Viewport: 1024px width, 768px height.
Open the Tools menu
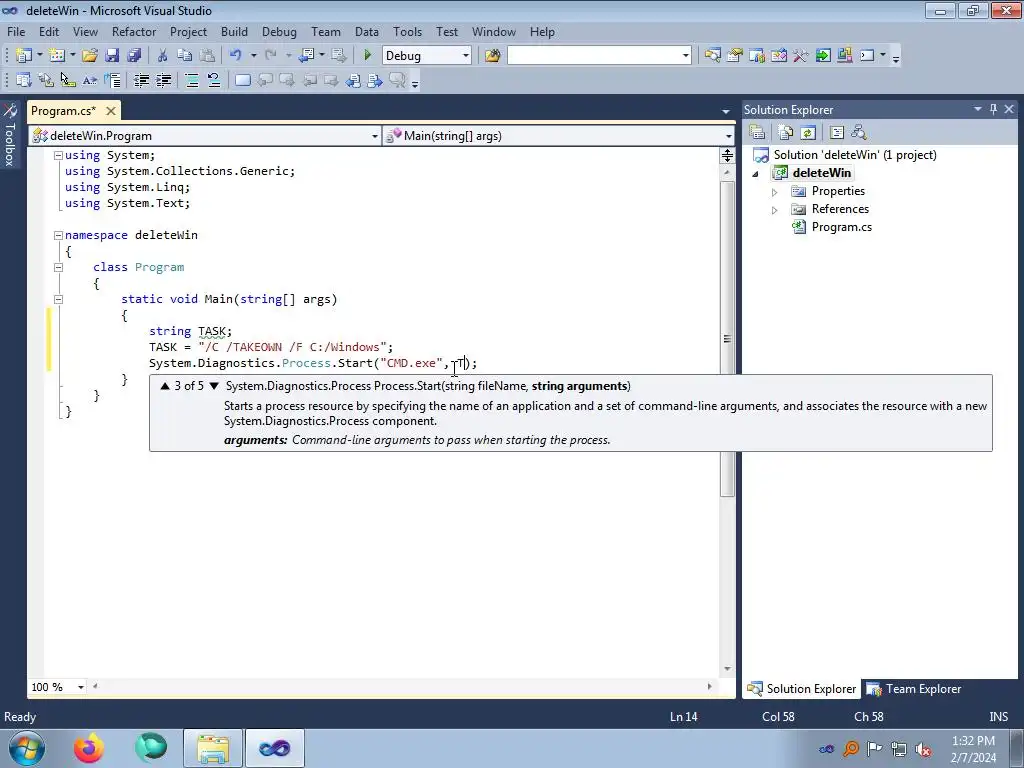(407, 31)
